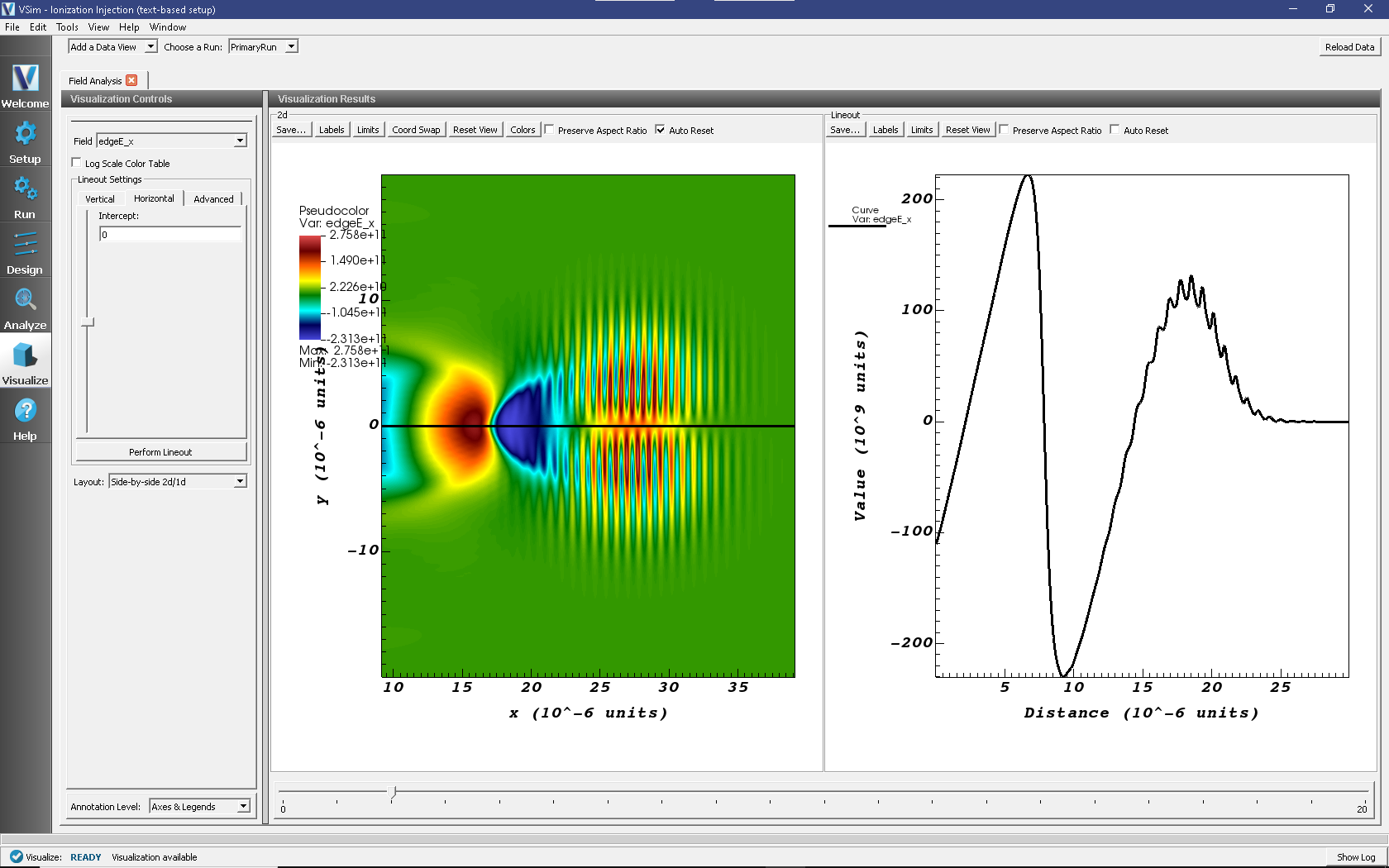
Task: Click Coord Swap button
Action: click(x=416, y=130)
